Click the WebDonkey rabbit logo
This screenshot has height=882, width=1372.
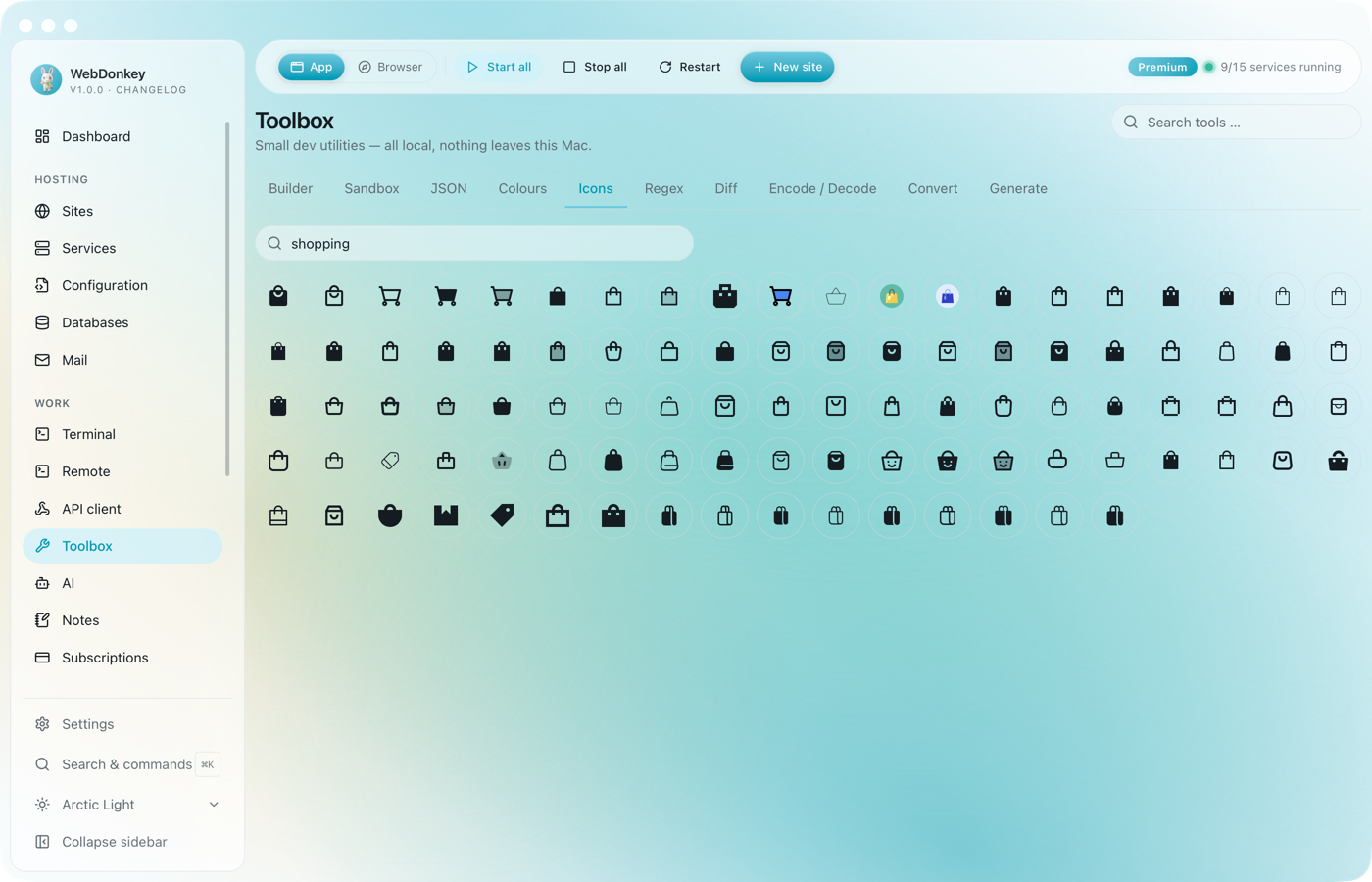click(x=46, y=79)
